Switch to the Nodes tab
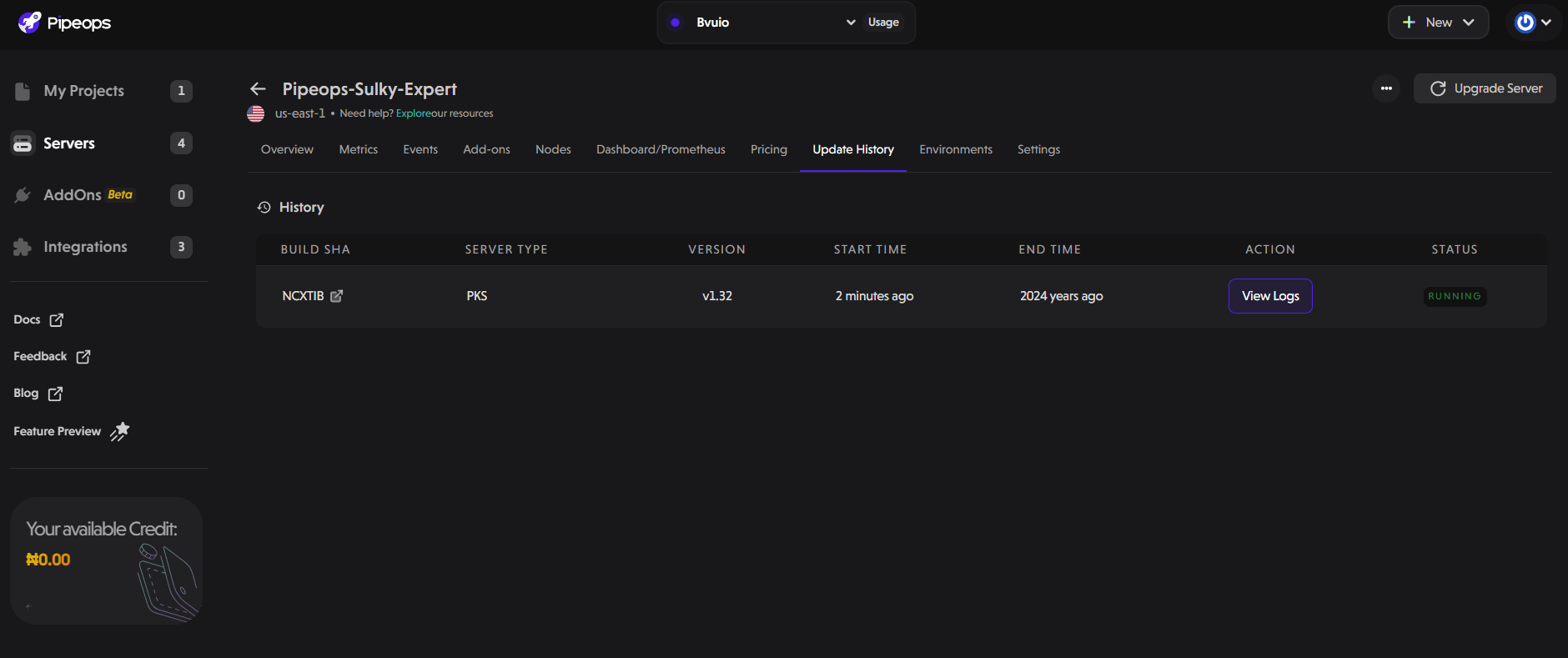This screenshot has width=1568, height=658. [x=553, y=149]
